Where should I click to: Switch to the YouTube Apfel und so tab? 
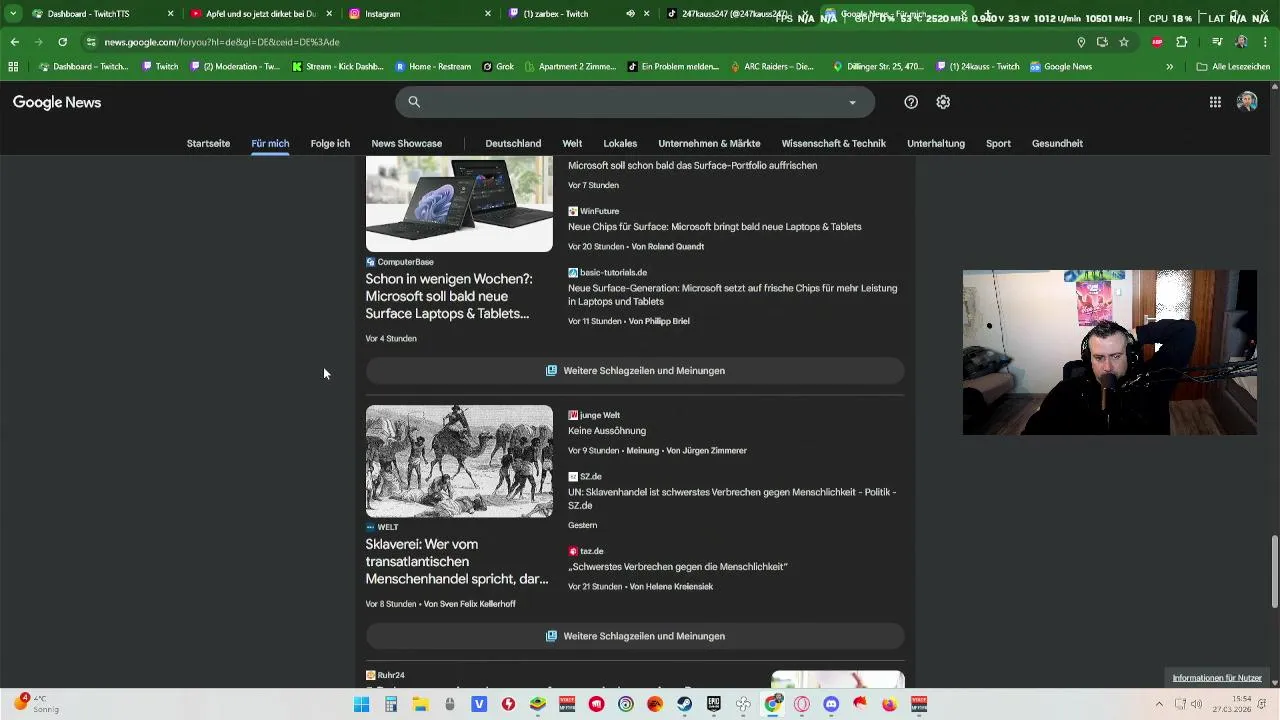point(261,14)
